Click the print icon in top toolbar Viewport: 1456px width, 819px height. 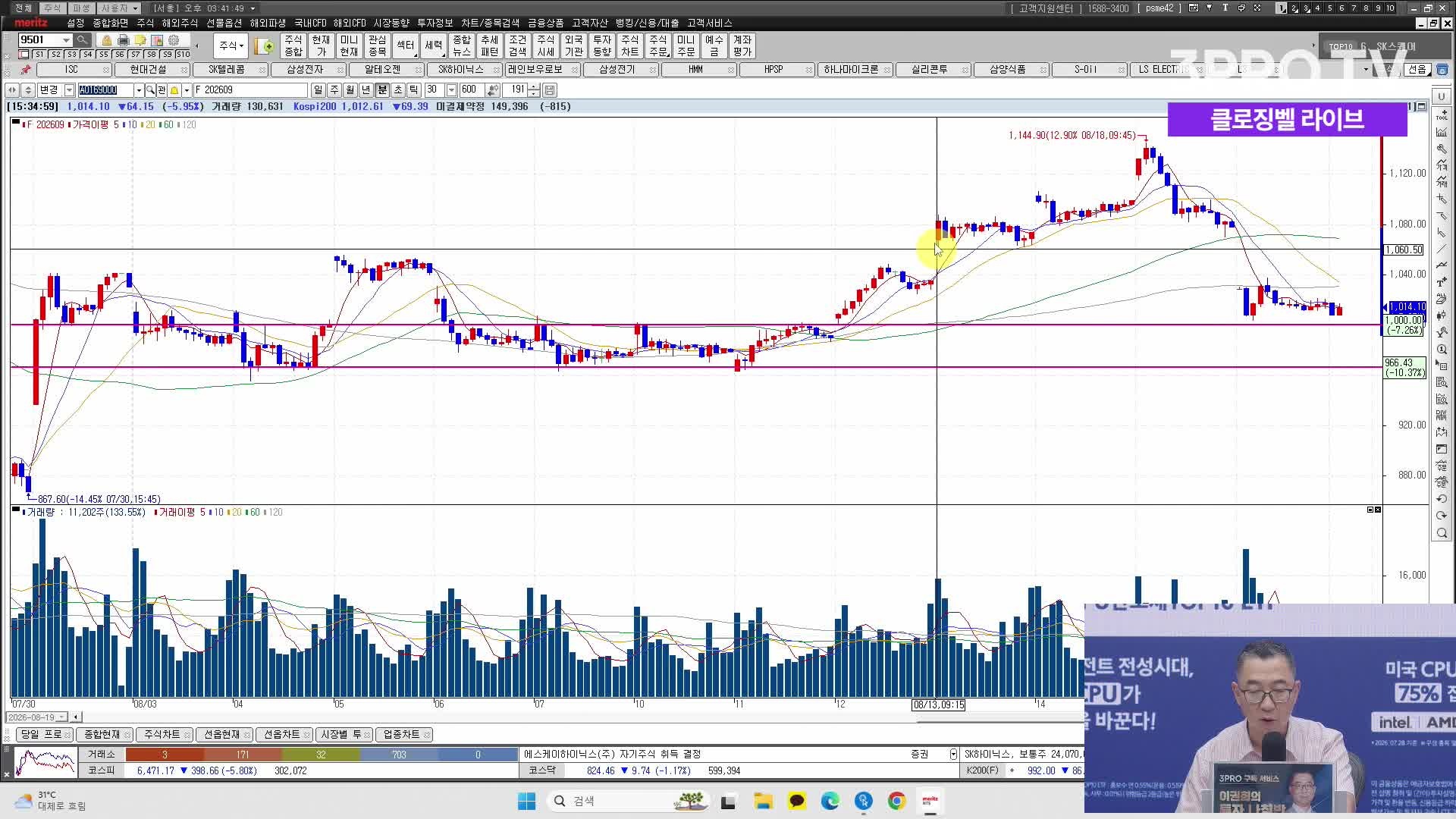[x=123, y=40]
